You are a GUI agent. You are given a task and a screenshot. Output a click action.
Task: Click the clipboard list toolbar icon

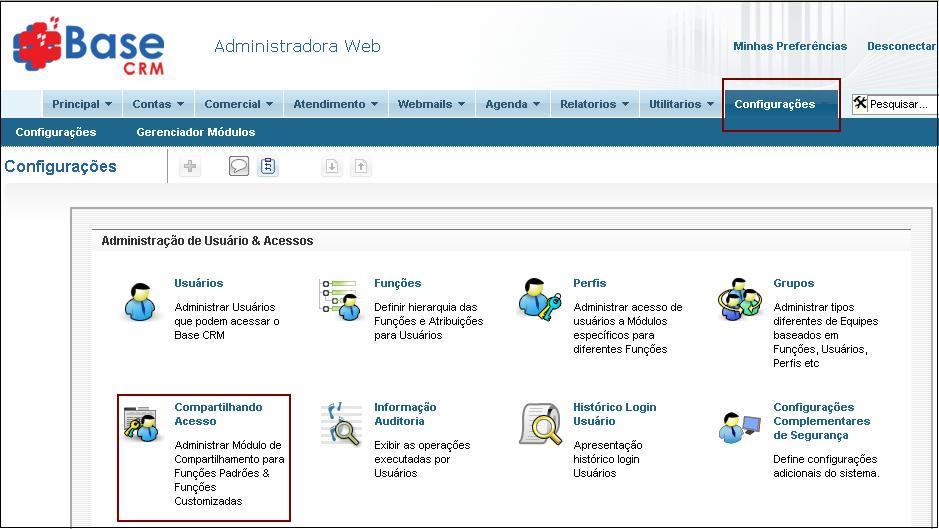268,166
